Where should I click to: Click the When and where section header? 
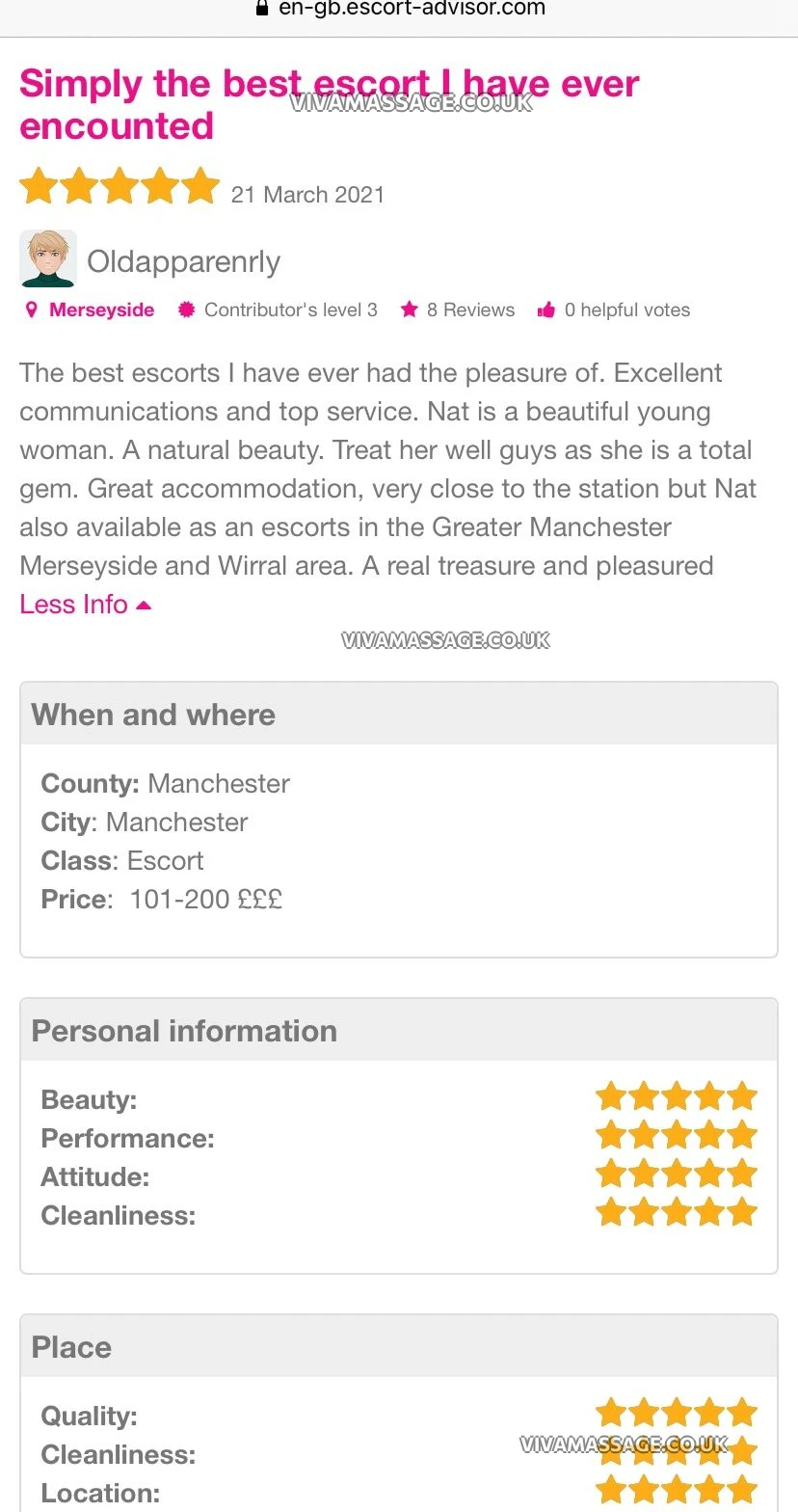[153, 715]
